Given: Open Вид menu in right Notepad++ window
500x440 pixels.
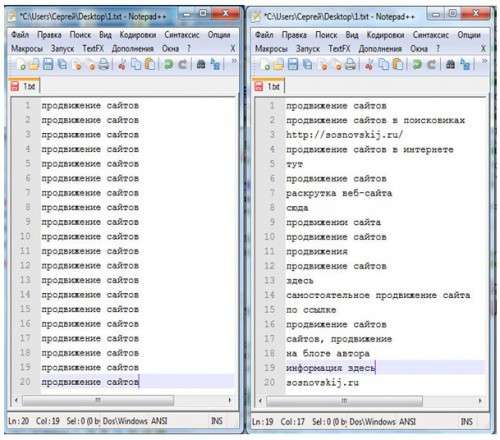Looking at the screenshot, I should tap(352, 35).
